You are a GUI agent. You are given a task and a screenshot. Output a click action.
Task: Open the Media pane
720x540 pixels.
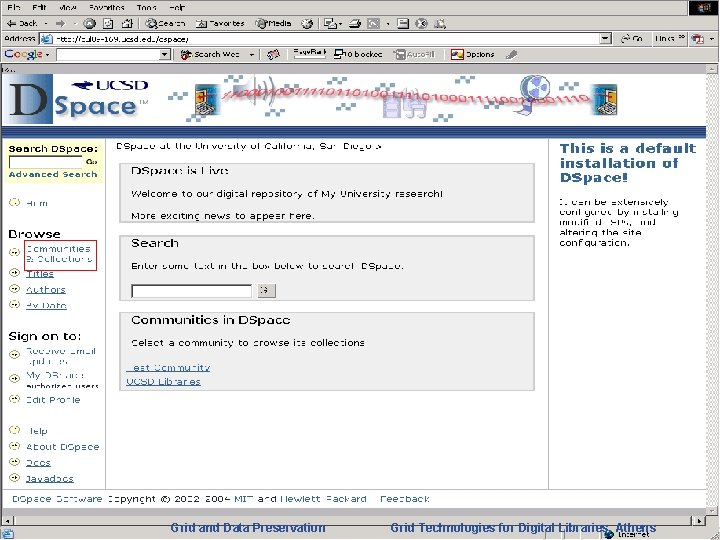(273, 23)
